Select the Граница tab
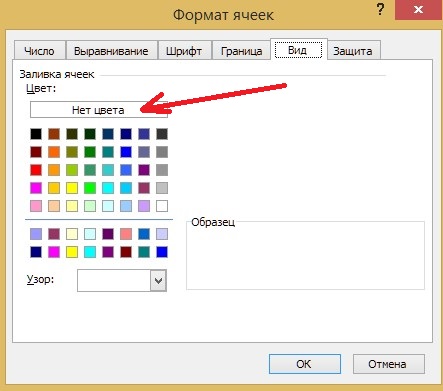 tap(241, 51)
